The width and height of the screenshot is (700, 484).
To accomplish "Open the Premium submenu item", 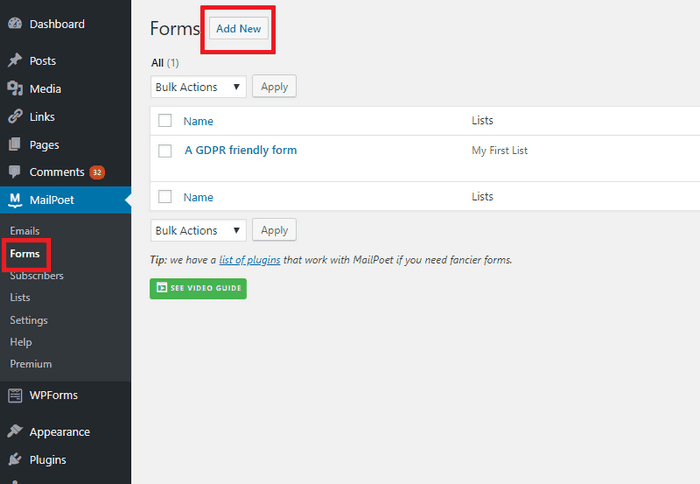I will click(31, 364).
